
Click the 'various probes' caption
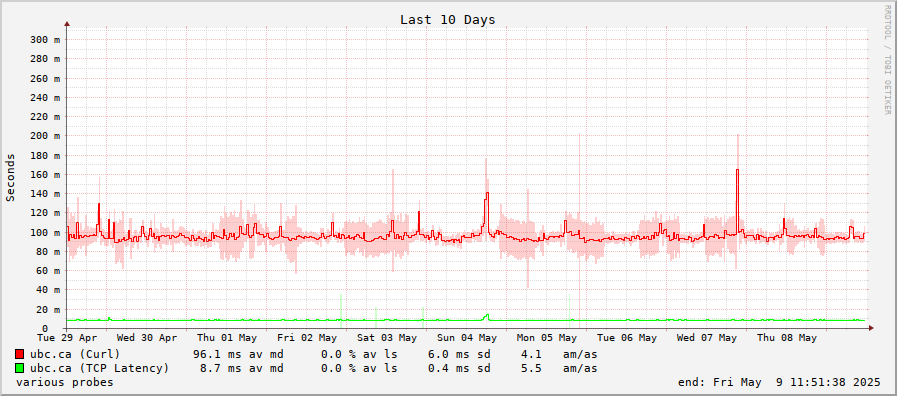65,382
